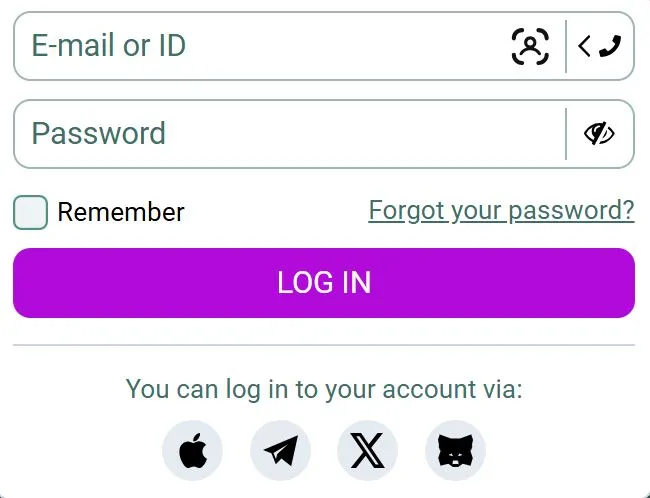Click the Remember label text
This screenshot has height=498, width=650.
click(121, 212)
